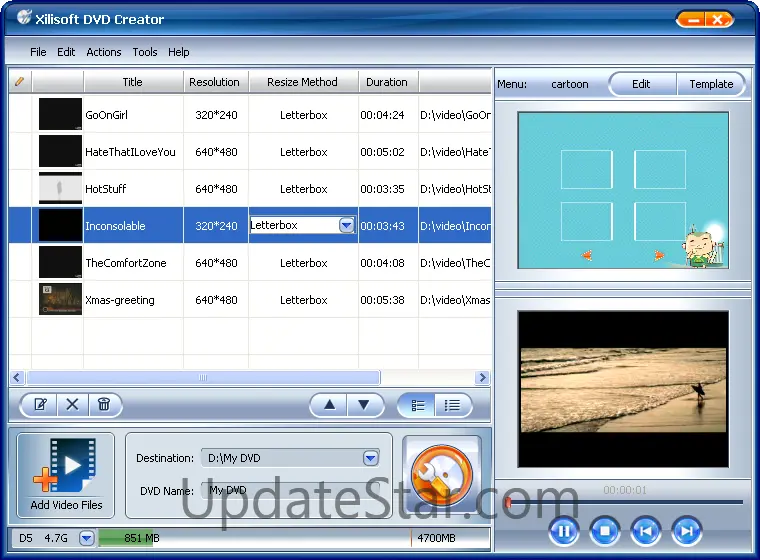Image resolution: width=760 pixels, height=560 pixels.
Task: Select the HateThatILoveYou thumbnail
Action: pos(60,151)
